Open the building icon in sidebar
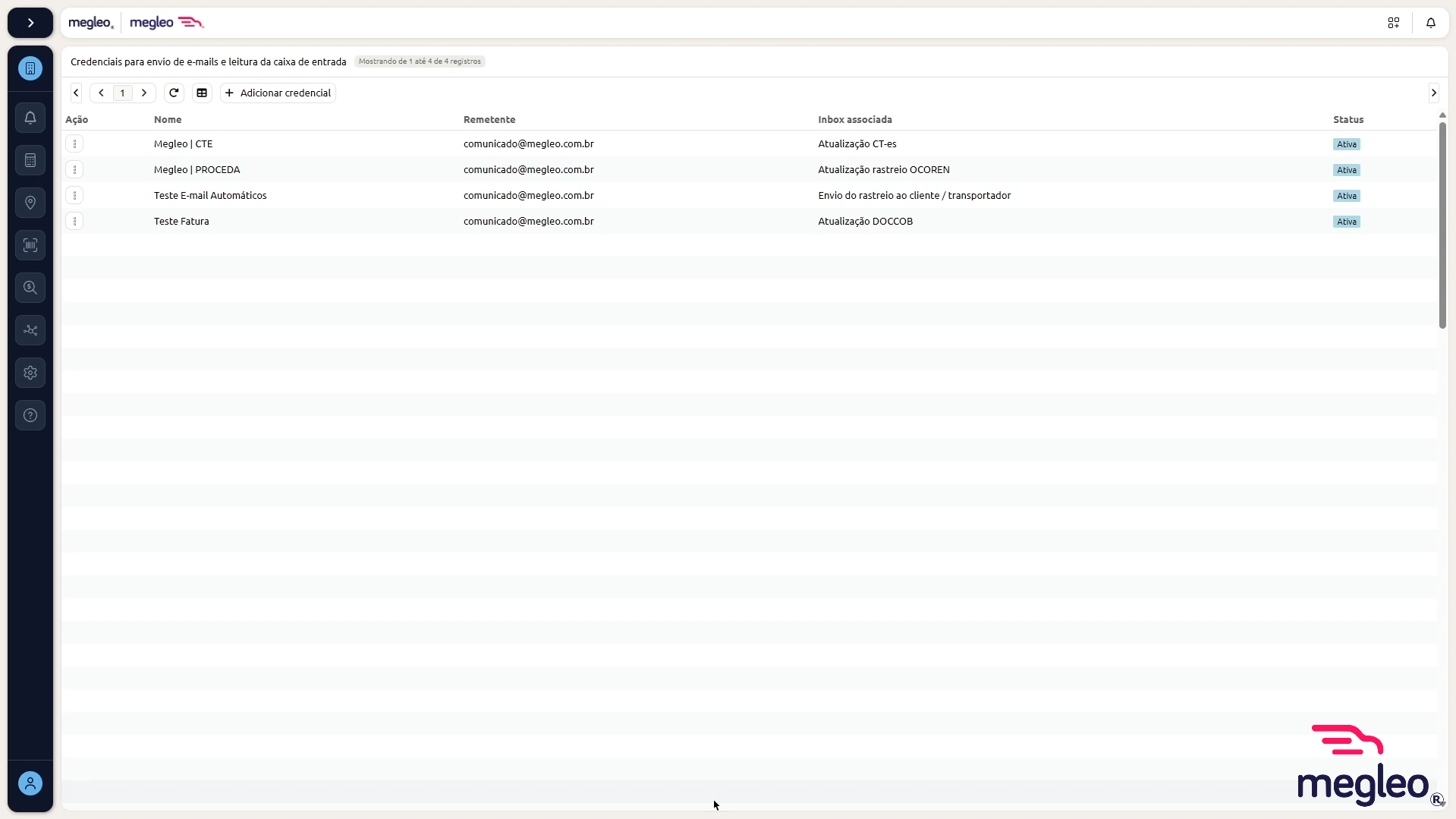The width and height of the screenshot is (1456, 819). coord(30,68)
